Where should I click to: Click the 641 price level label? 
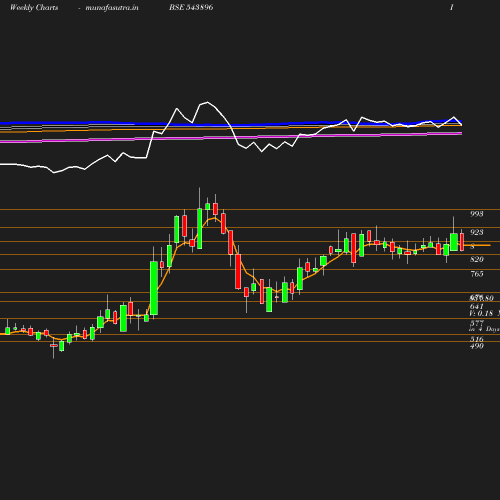point(477,306)
